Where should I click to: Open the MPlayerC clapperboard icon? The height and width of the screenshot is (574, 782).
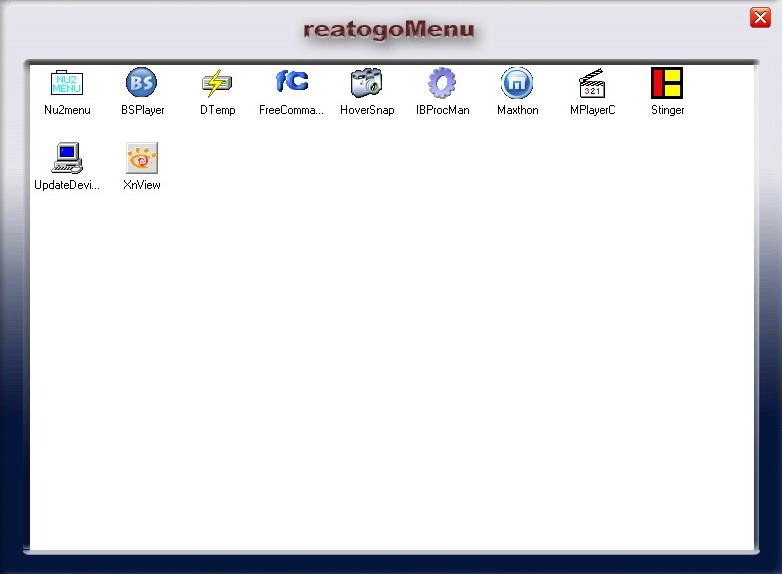point(592,83)
